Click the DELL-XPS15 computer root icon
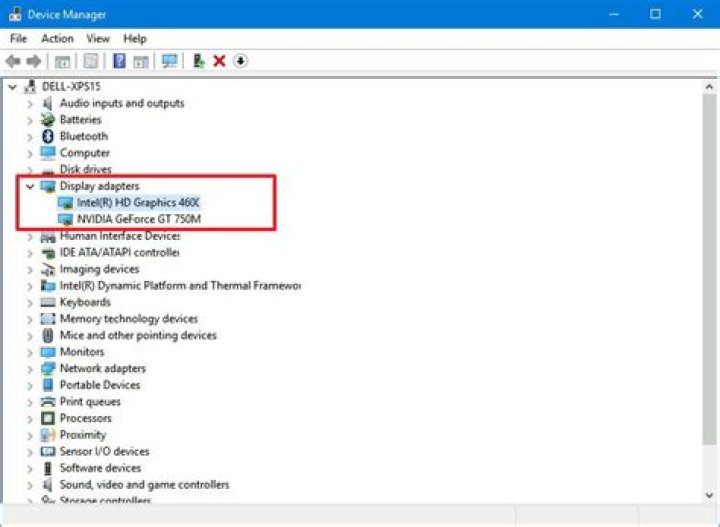Image resolution: width=720 pixels, height=527 pixels. point(30,86)
